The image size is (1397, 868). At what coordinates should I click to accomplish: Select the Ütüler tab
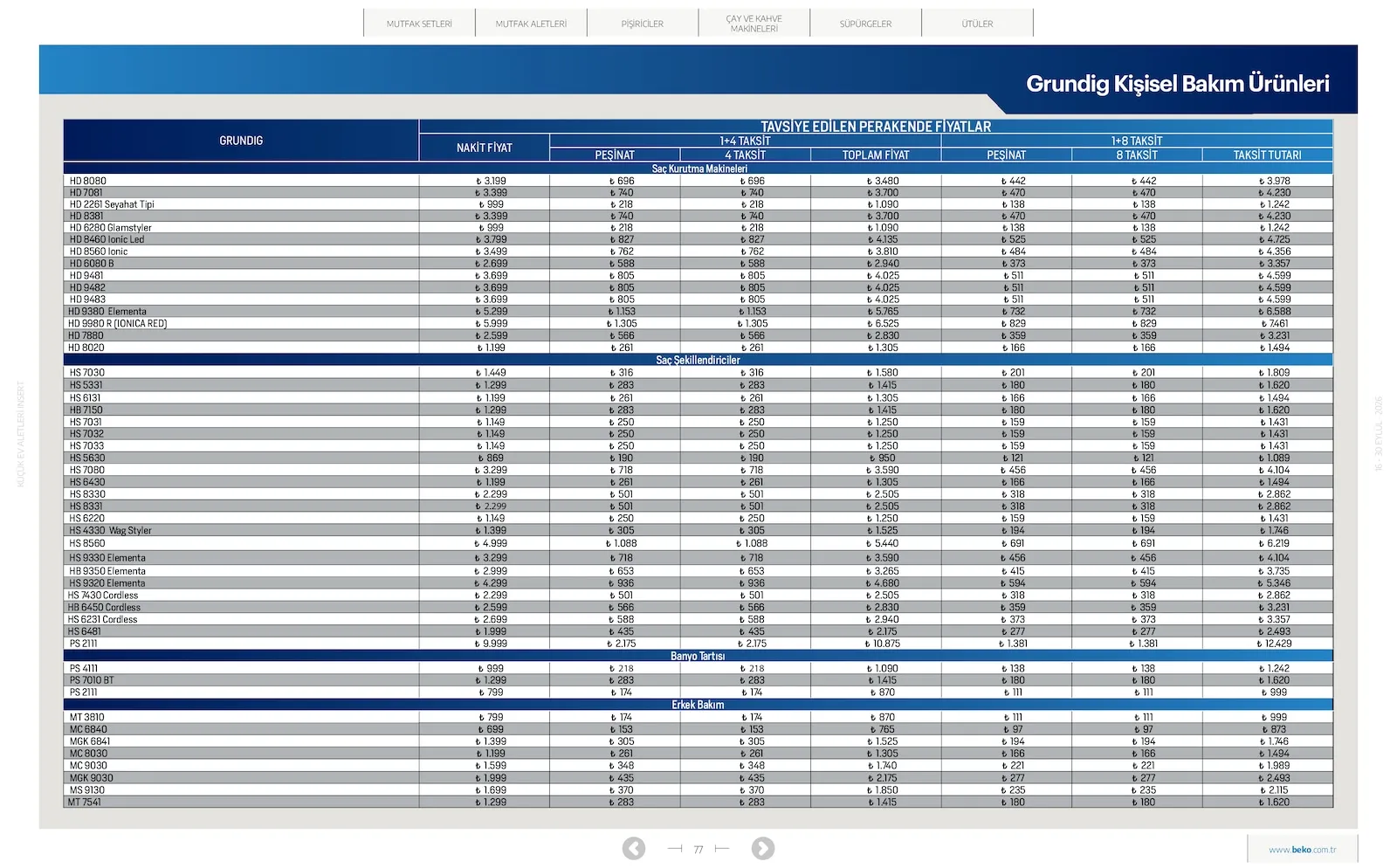click(x=977, y=24)
